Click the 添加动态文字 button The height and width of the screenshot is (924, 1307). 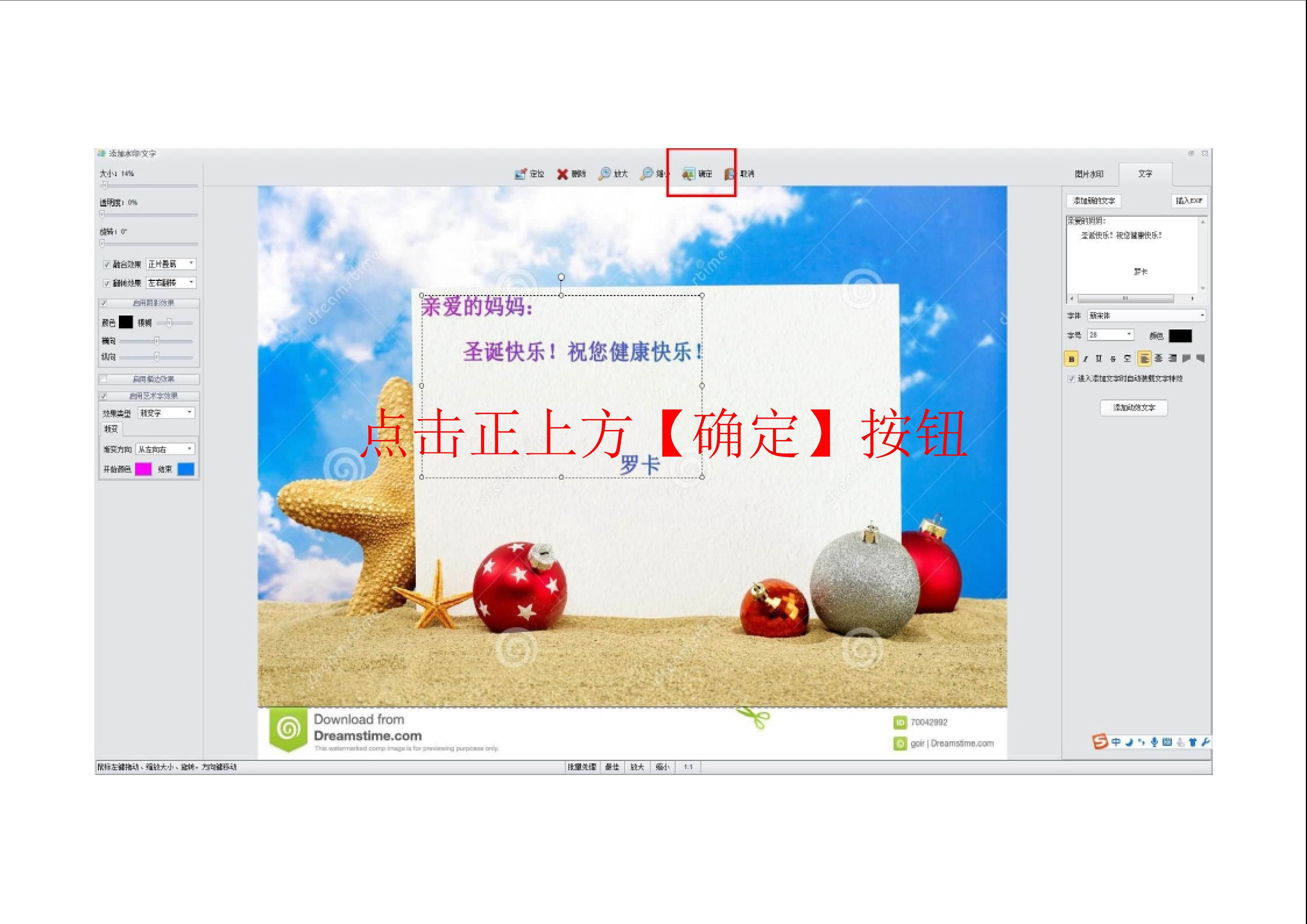(1134, 408)
